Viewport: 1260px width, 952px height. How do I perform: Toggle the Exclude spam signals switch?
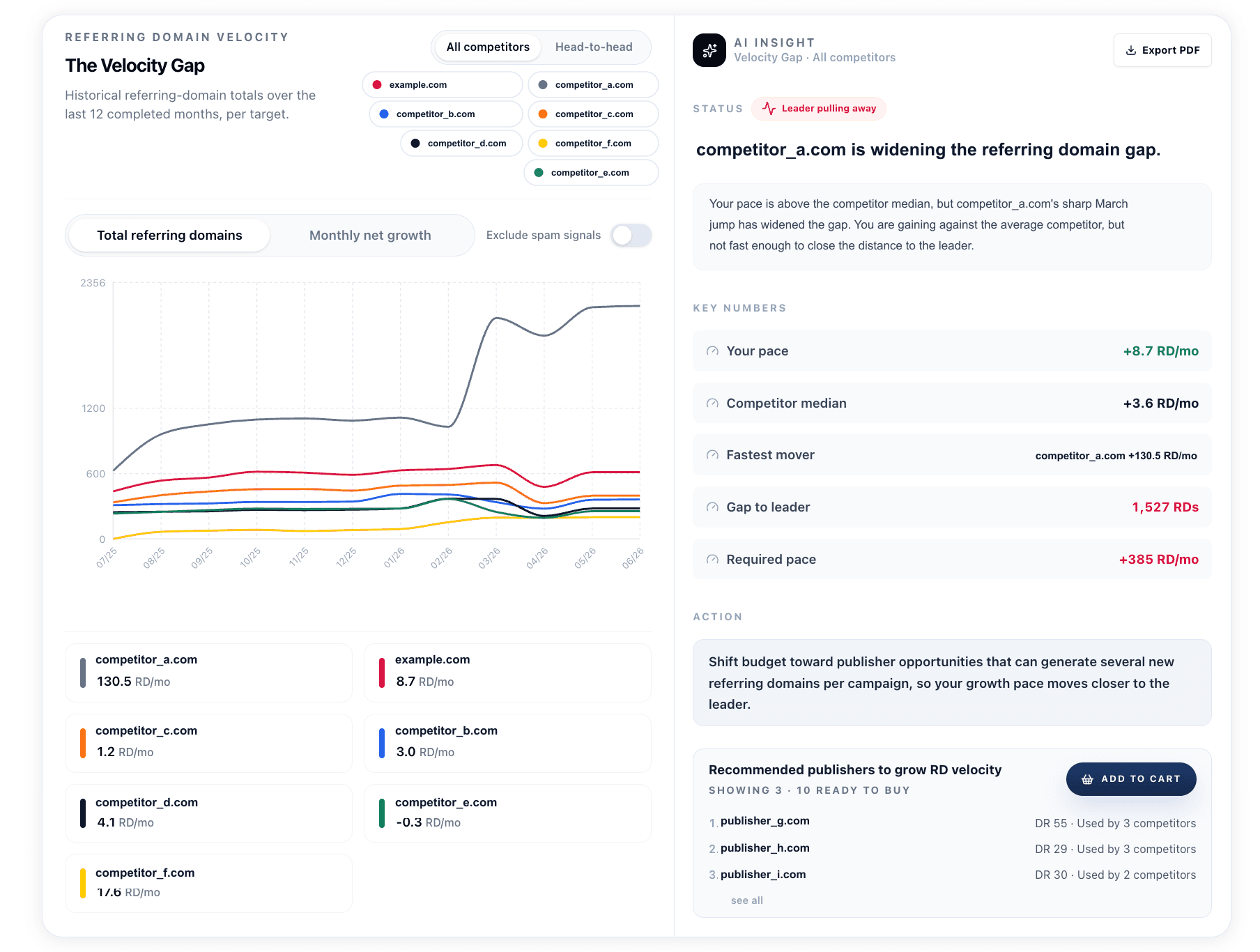click(631, 236)
